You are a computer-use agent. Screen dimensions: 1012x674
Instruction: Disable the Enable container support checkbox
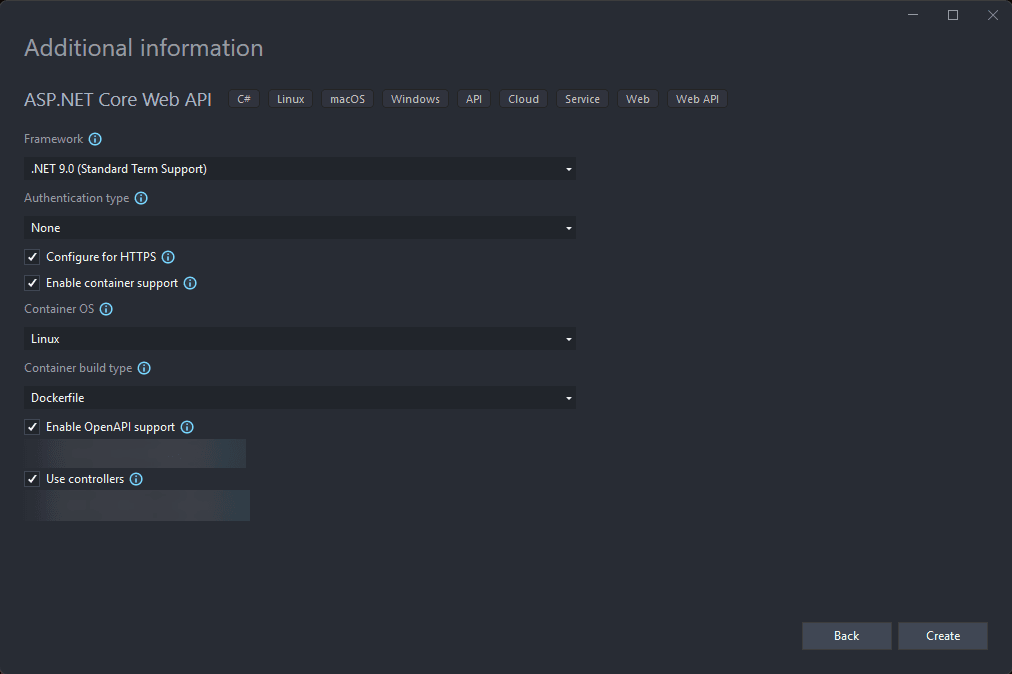coord(33,283)
